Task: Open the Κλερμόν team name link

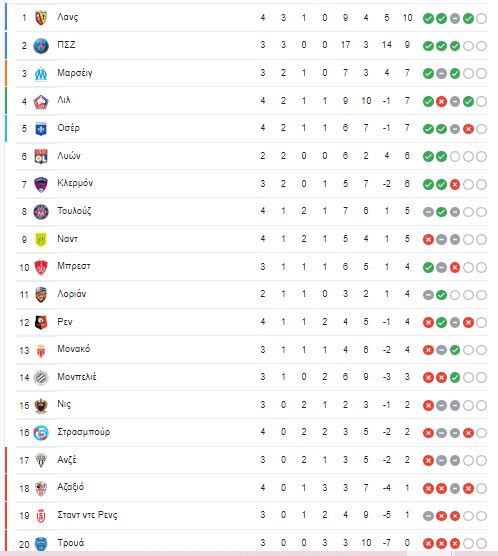Action: tap(75, 183)
